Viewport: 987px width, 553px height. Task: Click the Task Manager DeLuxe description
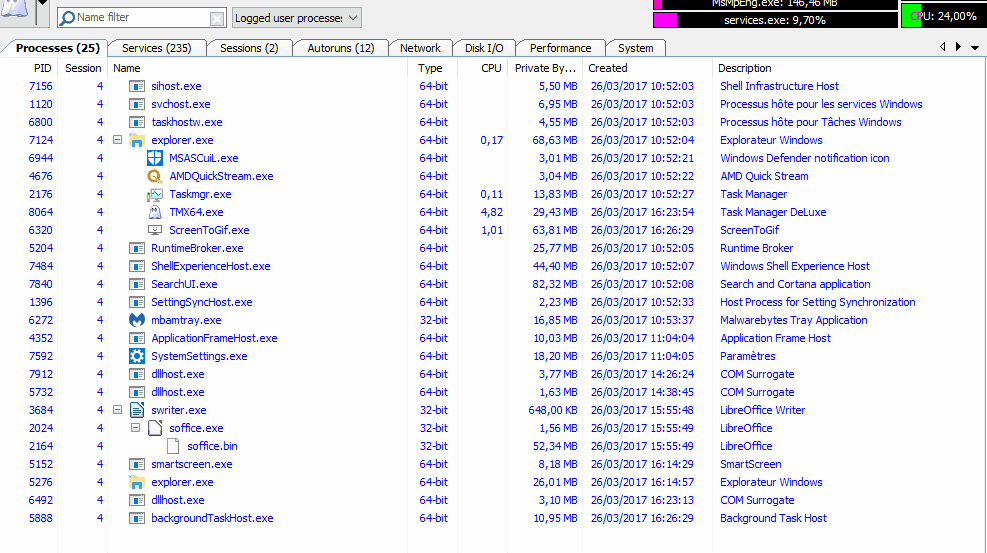773,212
